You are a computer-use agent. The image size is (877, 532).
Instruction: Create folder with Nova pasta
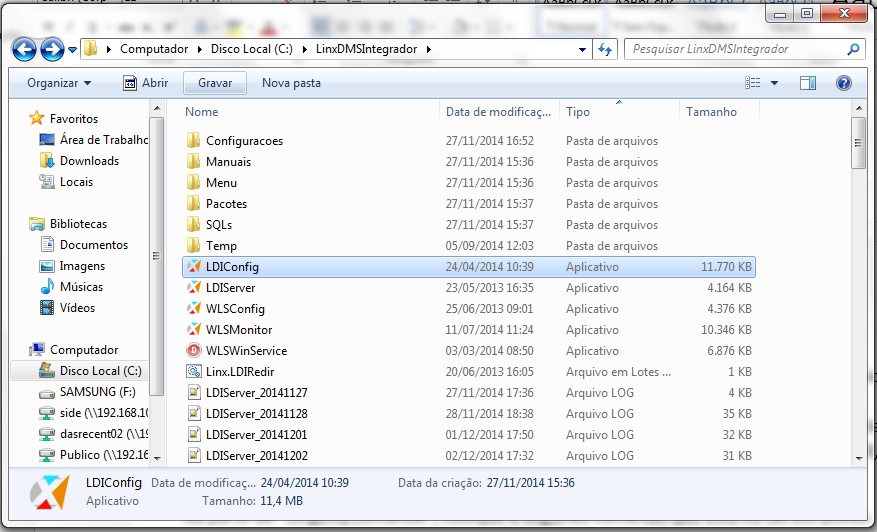(291, 83)
